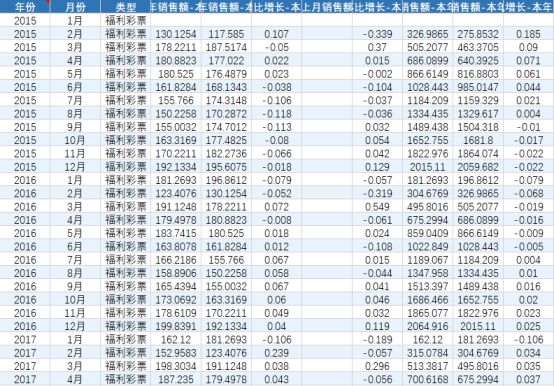Click the 985.0147 cell
This screenshot has width=554, height=386.
[x=478, y=87]
